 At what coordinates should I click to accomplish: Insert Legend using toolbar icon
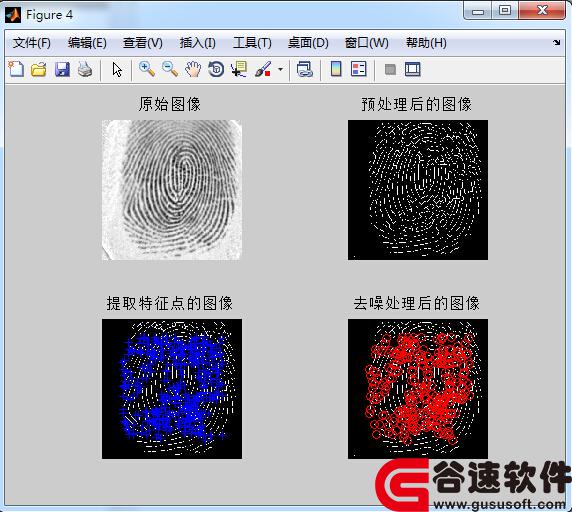359,69
